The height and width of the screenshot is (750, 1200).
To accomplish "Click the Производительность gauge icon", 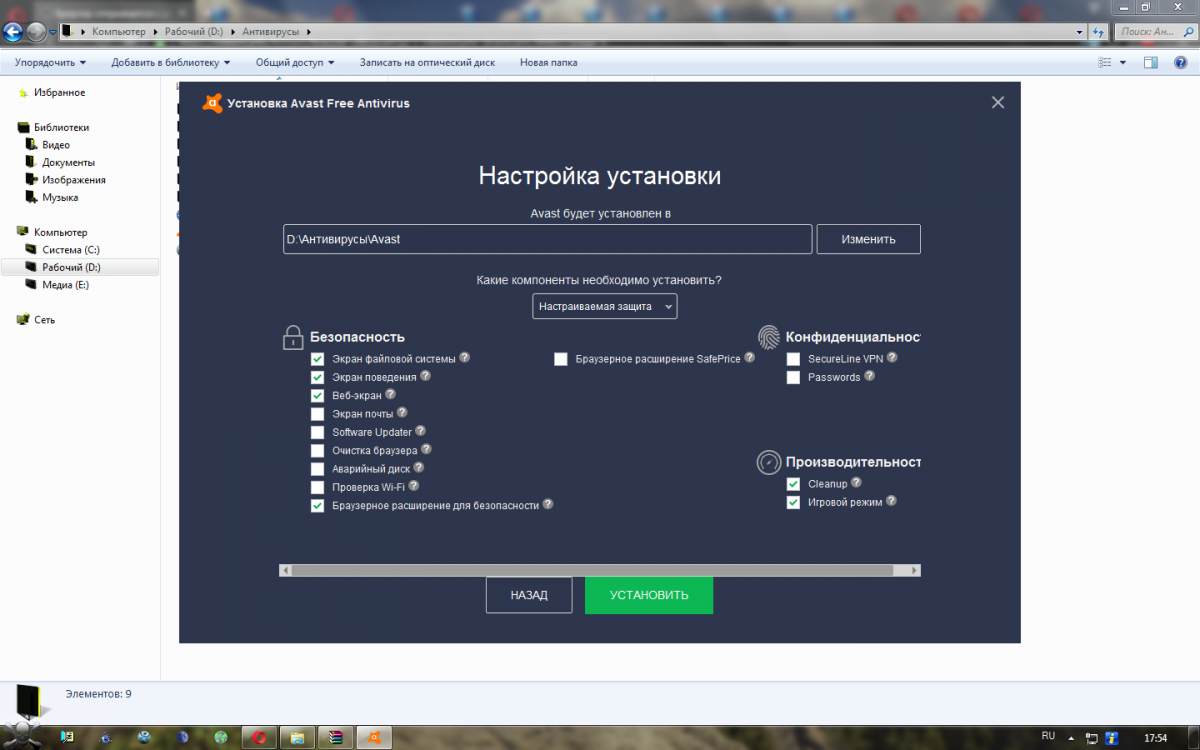I will tap(768, 462).
